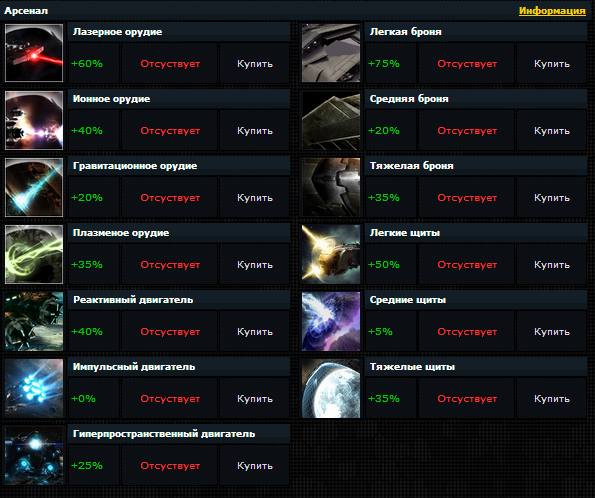Click the Импульсный двигатель title

(134, 367)
